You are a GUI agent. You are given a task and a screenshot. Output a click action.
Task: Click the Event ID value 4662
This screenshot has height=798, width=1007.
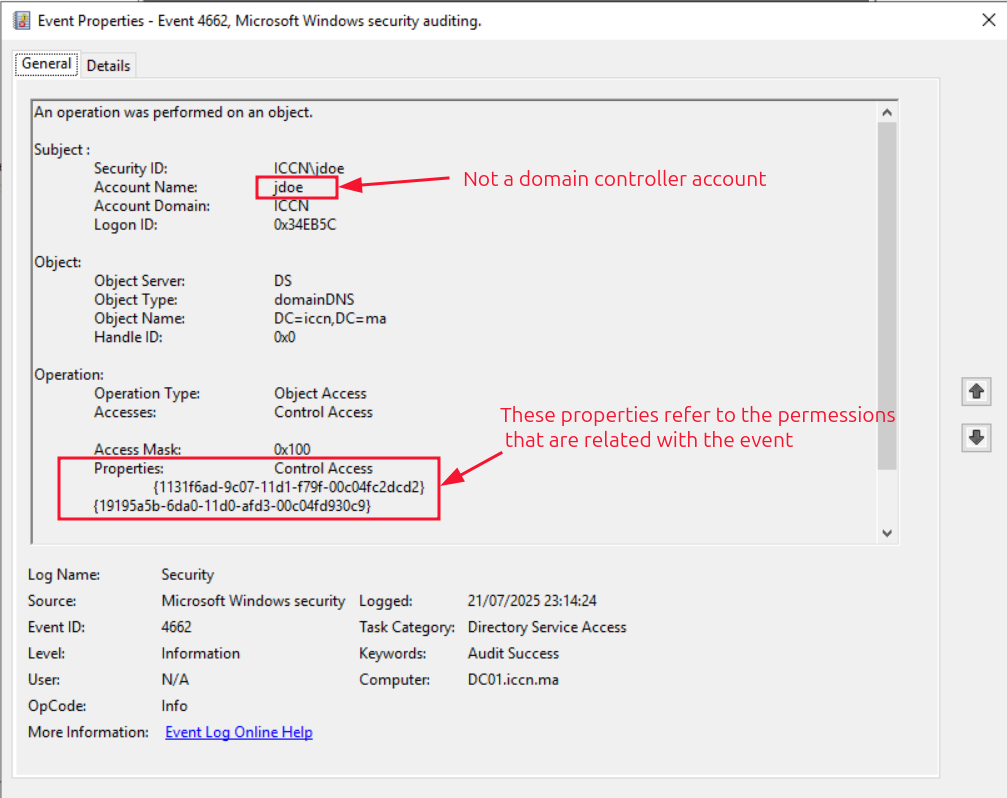tap(176, 627)
